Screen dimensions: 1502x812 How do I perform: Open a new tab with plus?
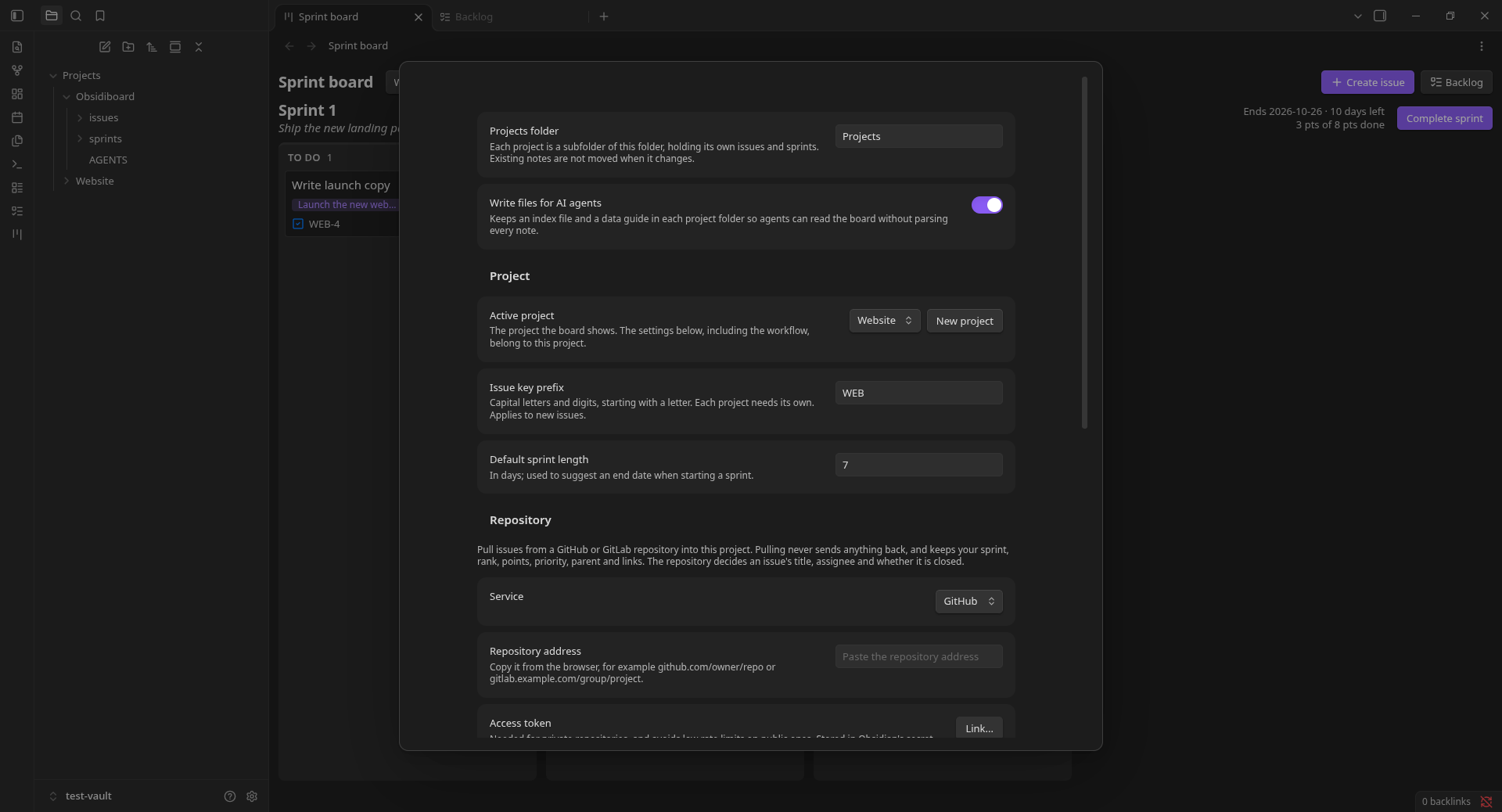604,16
